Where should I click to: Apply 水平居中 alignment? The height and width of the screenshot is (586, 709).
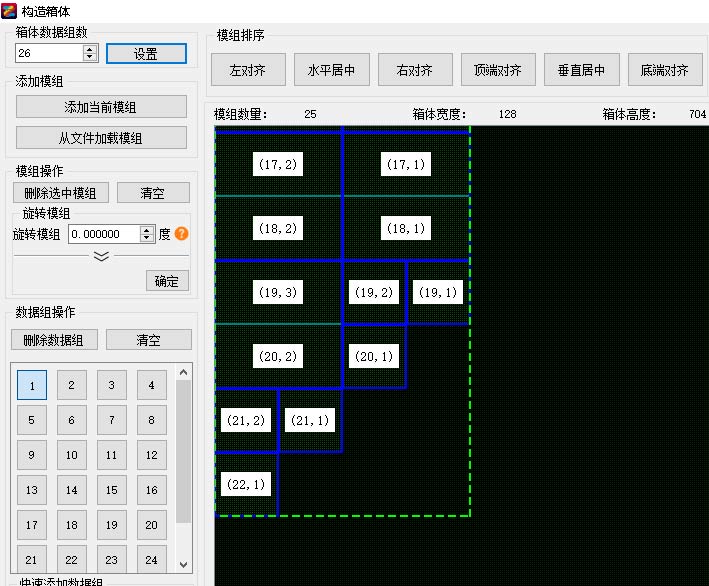point(331,70)
